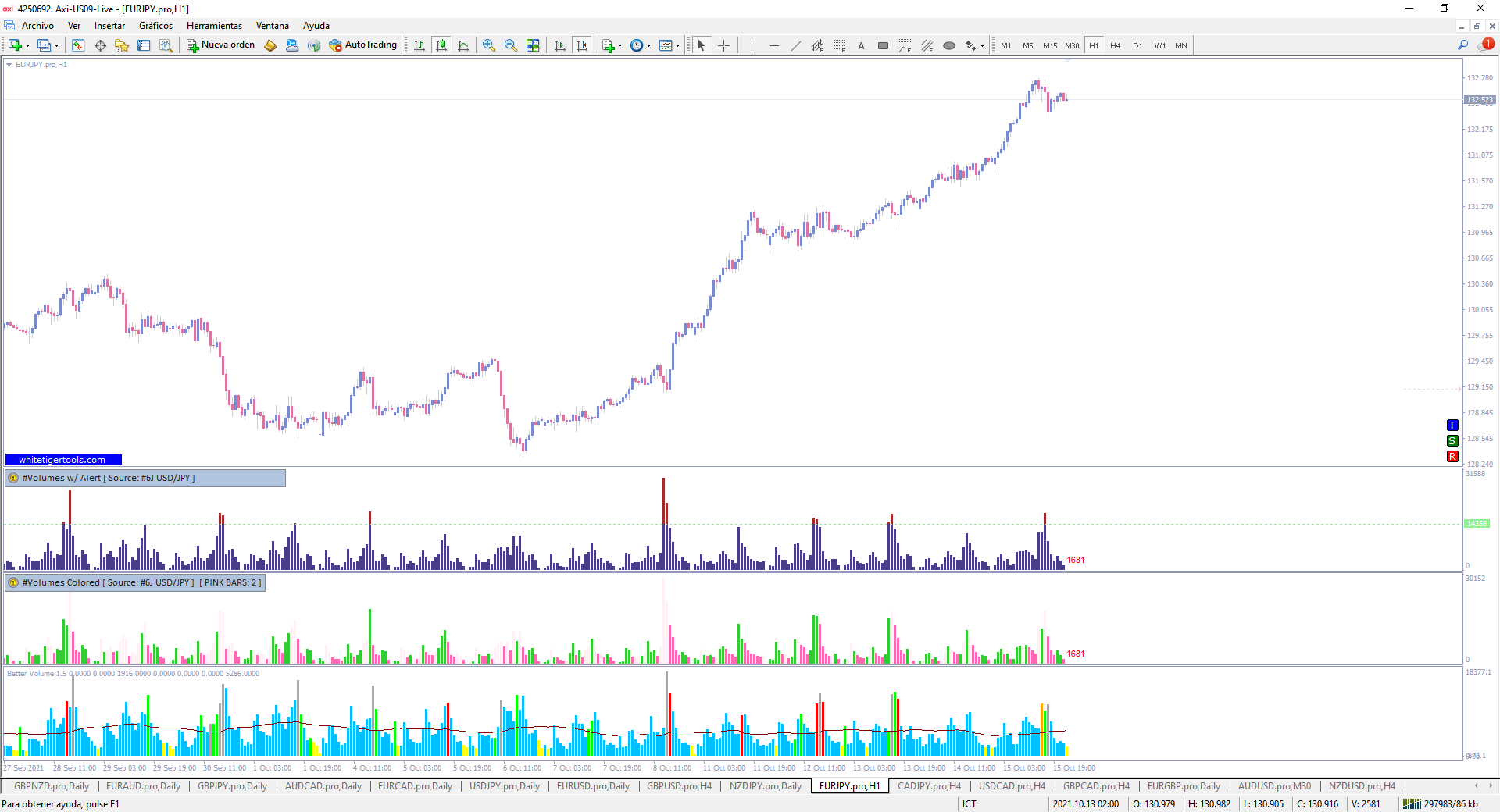Viewport: 1500px width, 812px height.
Task: Select the rectangle drawing tool
Action: tap(883, 45)
